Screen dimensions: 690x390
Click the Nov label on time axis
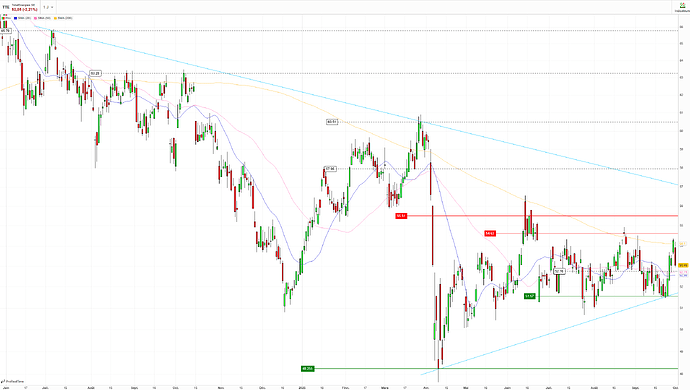point(221,388)
